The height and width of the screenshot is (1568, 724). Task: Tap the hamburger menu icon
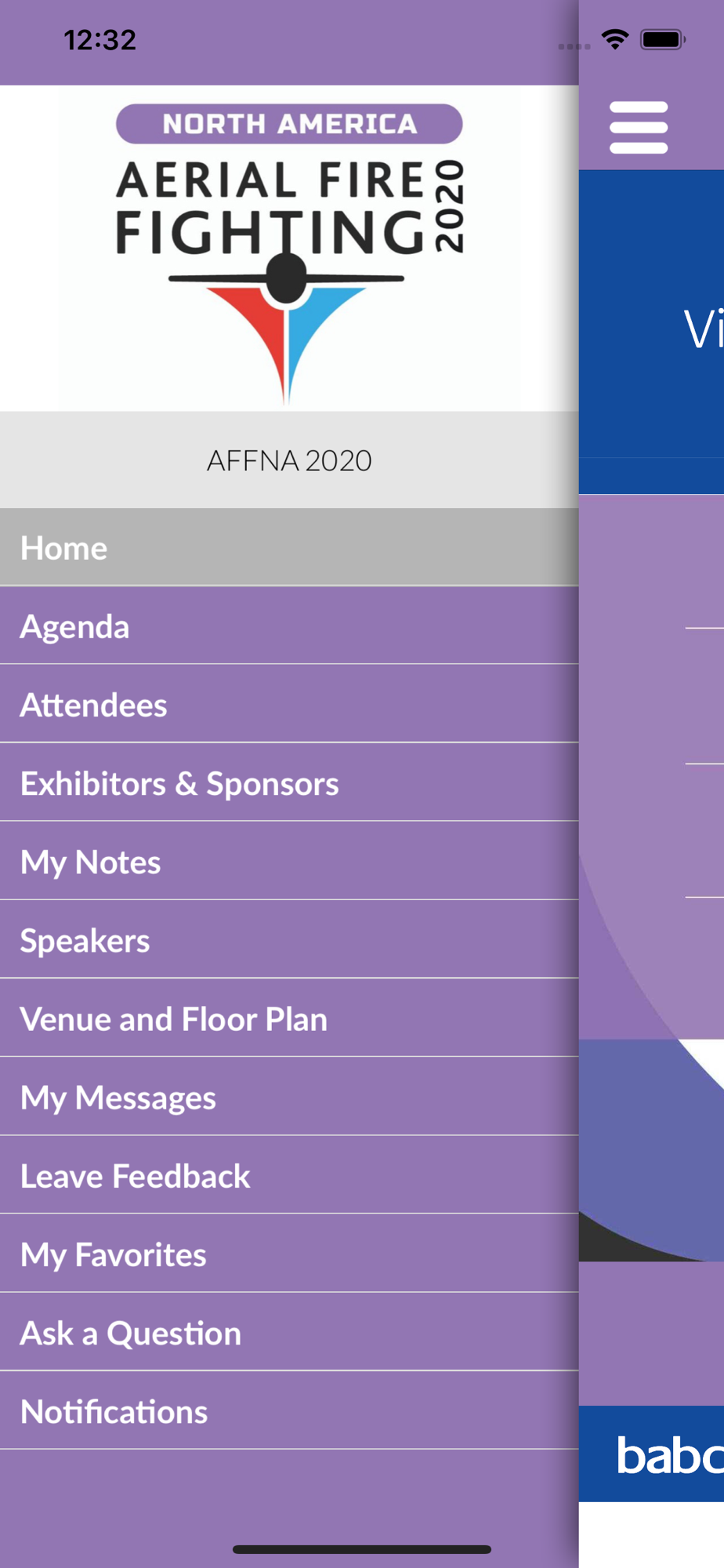[639, 127]
